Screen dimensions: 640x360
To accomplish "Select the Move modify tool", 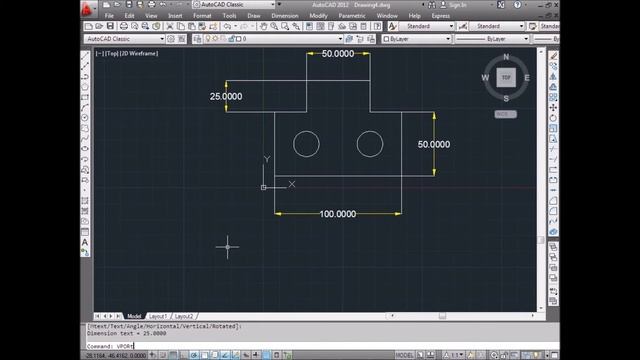I will pos(553,107).
